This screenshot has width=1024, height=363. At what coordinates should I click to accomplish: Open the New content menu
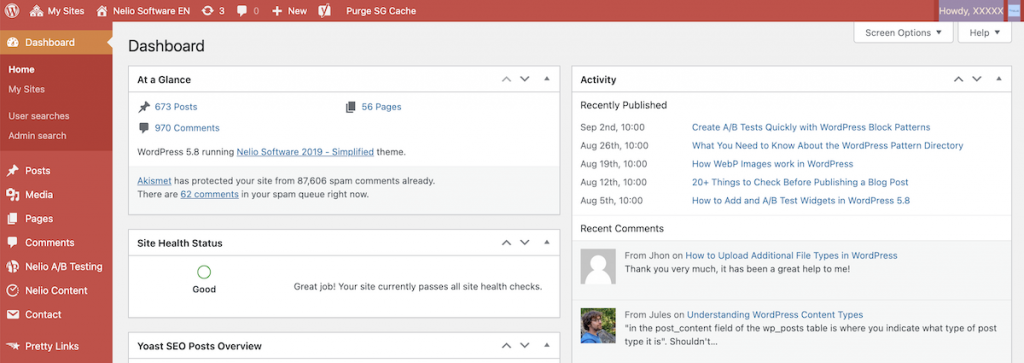289,10
